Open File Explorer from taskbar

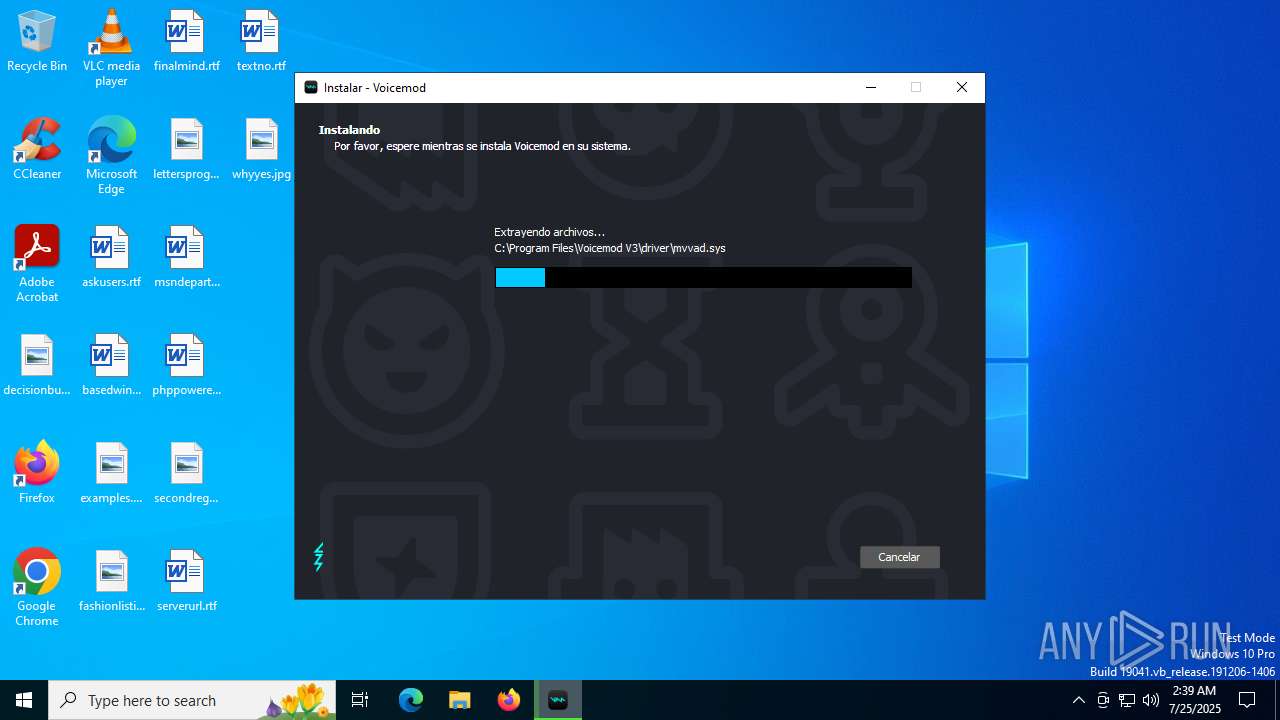460,700
